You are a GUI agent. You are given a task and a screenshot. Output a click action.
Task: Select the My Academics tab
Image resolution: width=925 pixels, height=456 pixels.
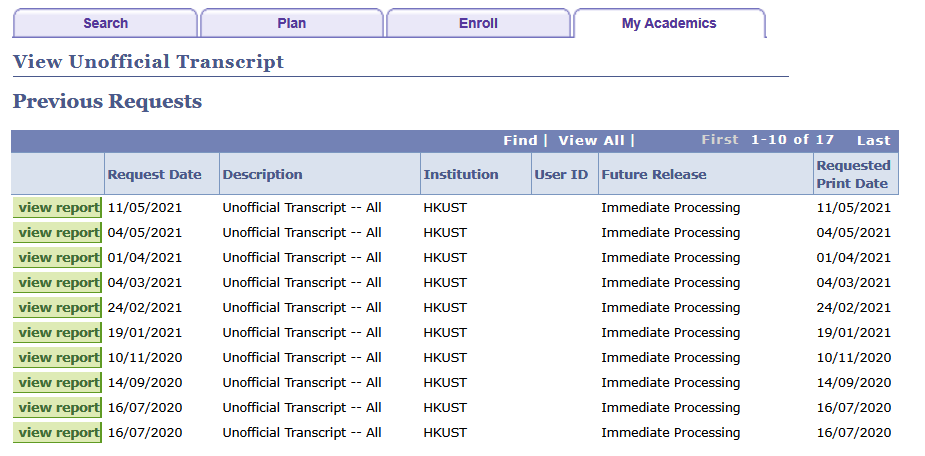pyautogui.click(x=669, y=24)
